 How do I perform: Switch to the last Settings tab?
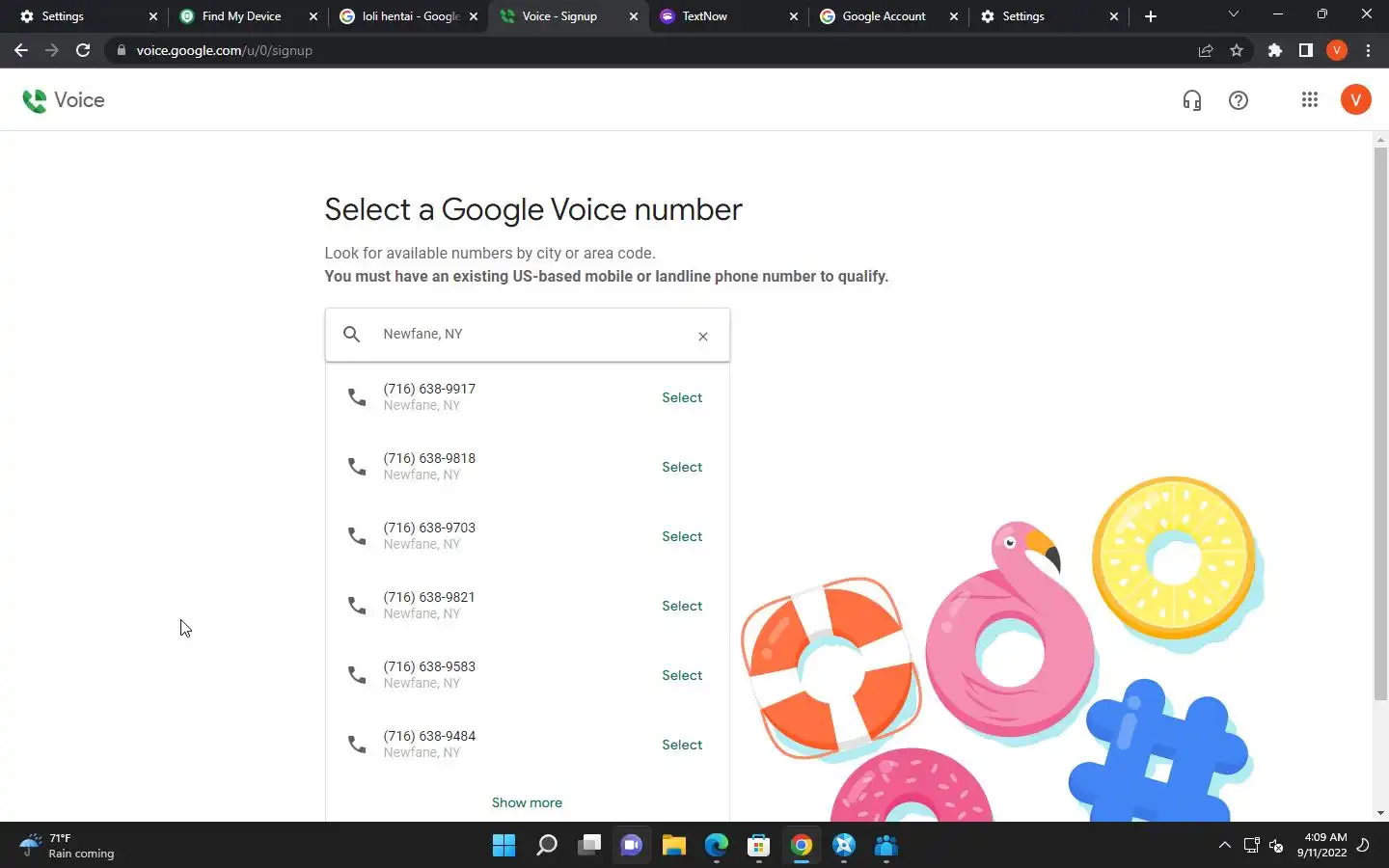[1047, 16]
